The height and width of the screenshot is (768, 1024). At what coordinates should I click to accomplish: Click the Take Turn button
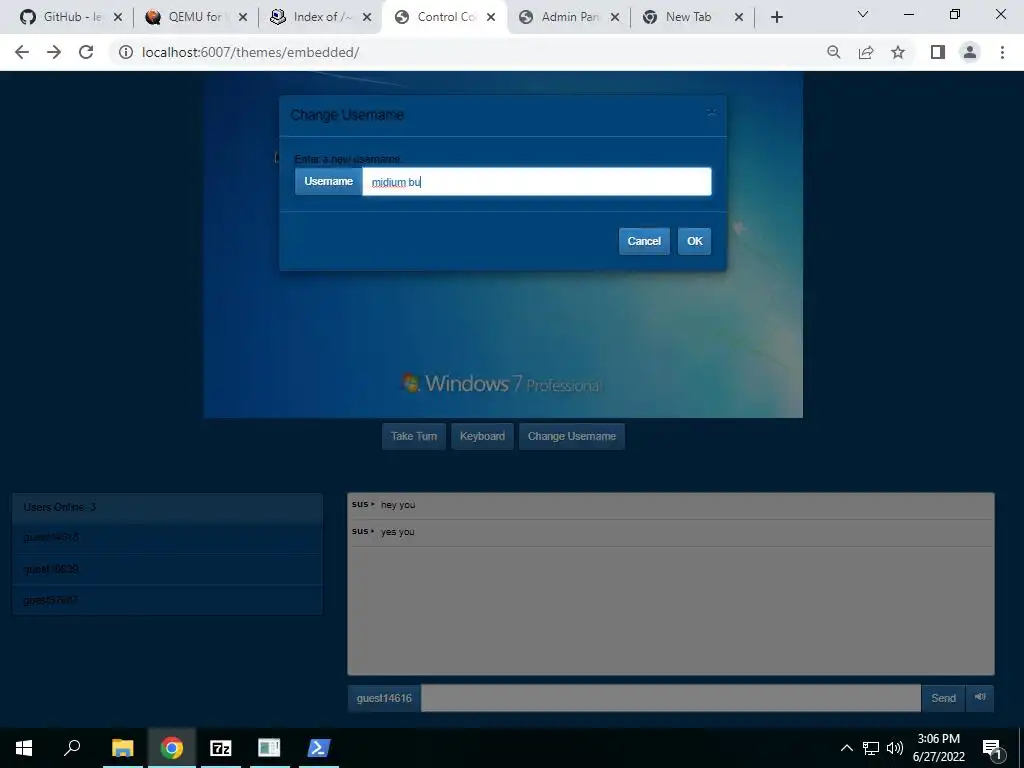[414, 436]
